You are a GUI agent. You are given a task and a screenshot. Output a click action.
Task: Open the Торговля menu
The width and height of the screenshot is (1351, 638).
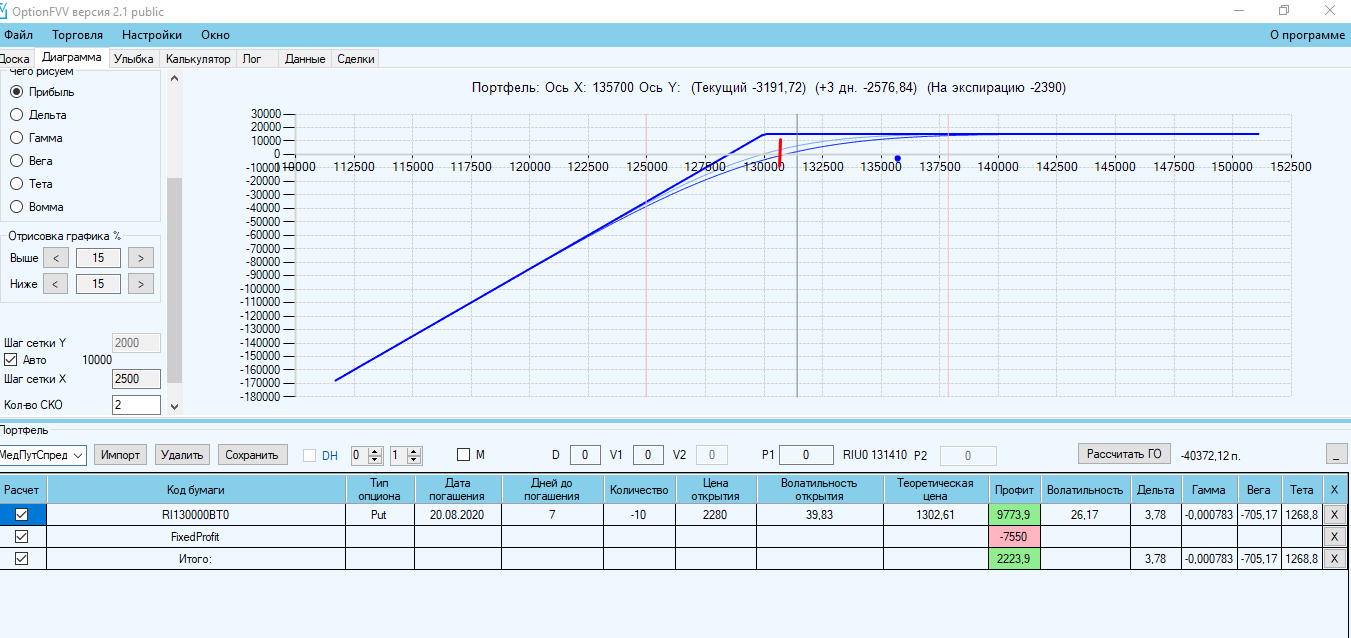(77, 35)
